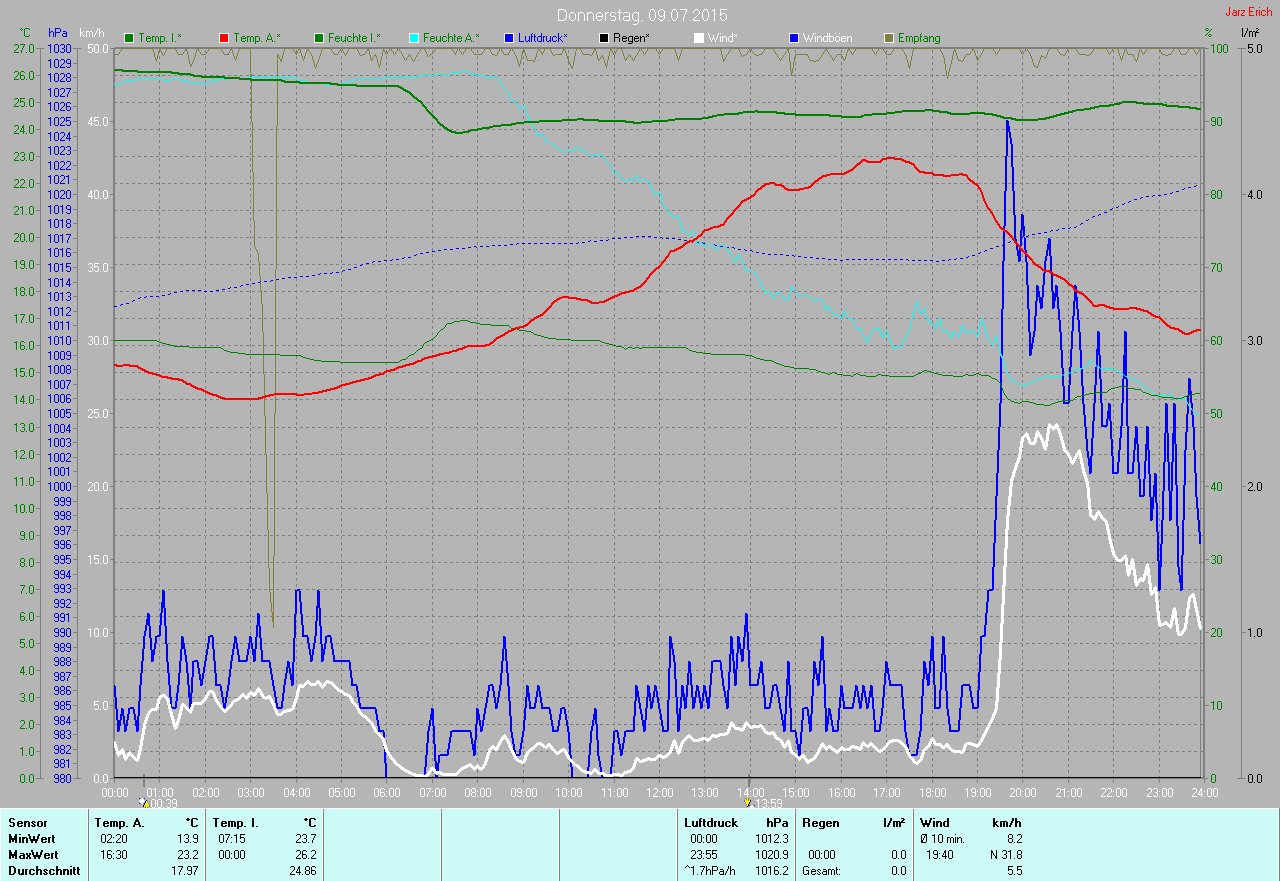The image size is (1280, 881).
Task: Click the date title Donnerstag, 09.07.2015
Action: (x=642, y=16)
